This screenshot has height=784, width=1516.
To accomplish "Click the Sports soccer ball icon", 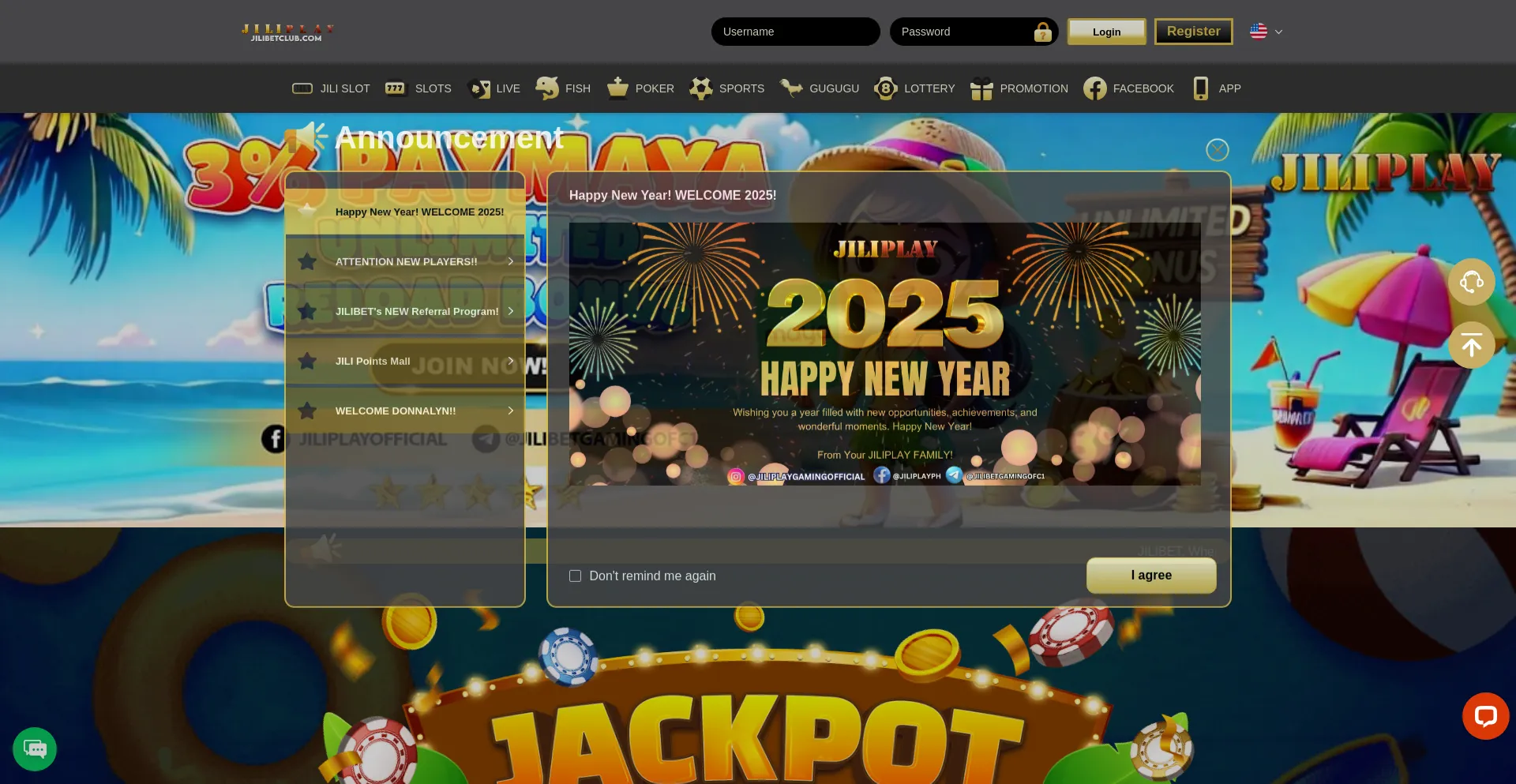I will coord(701,88).
